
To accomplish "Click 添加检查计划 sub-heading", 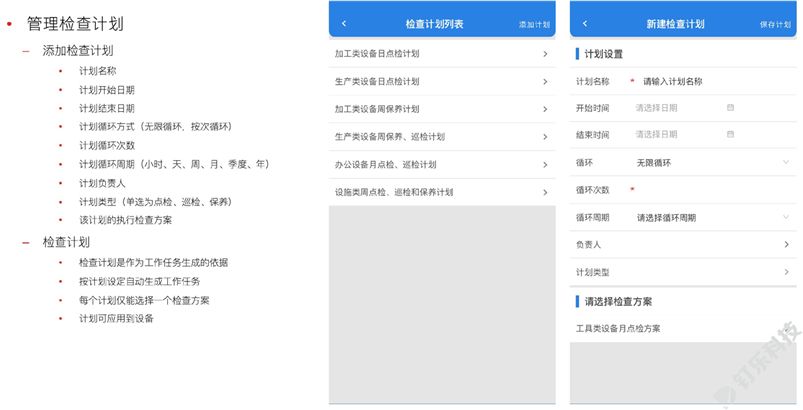I will pyautogui.click(x=78, y=51).
